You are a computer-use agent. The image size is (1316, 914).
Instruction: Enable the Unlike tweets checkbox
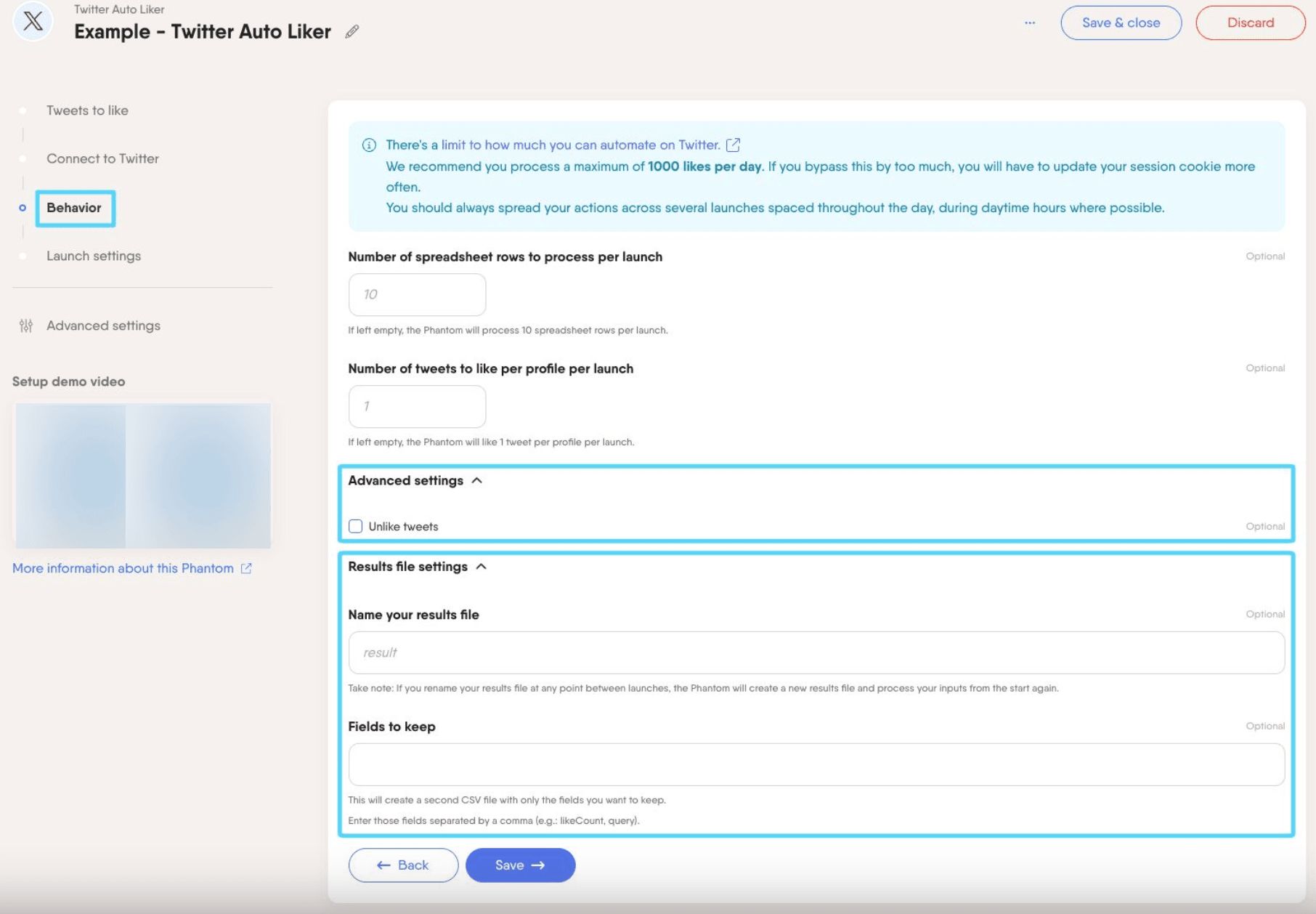click(355, 526)
